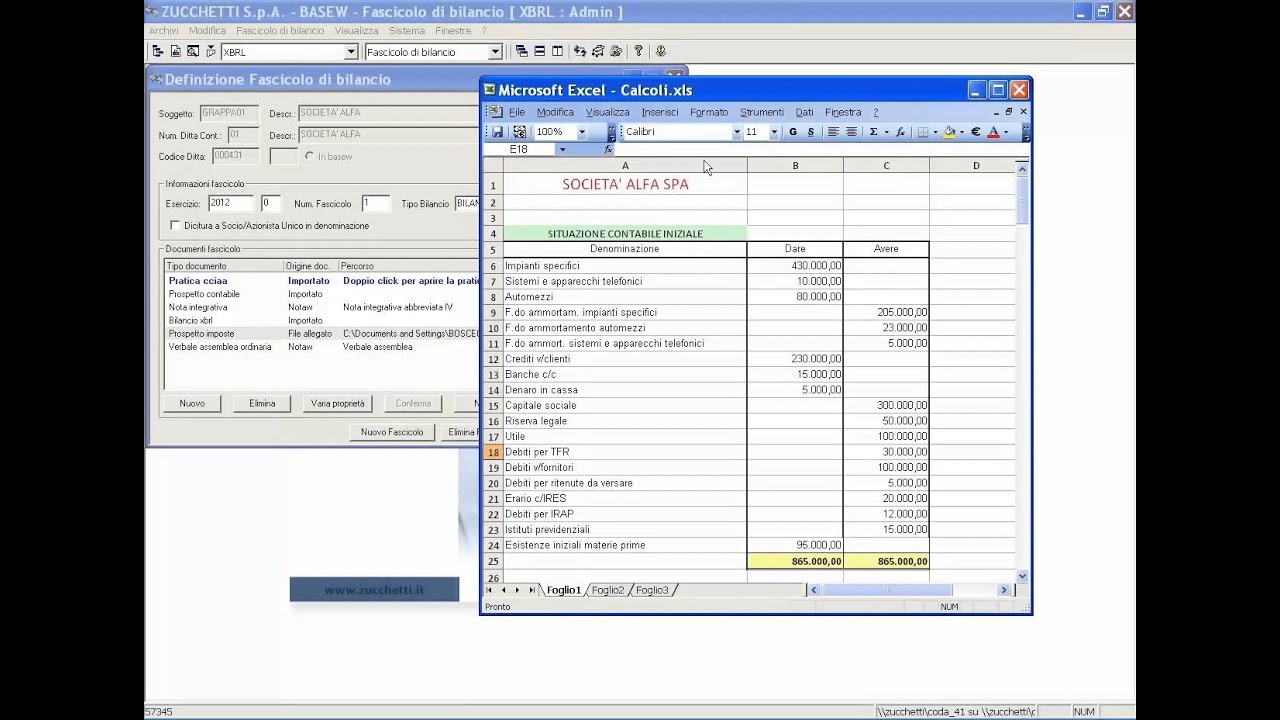
Task: Click the Elimina button under documents list
Action: click(x=262, y=403)
